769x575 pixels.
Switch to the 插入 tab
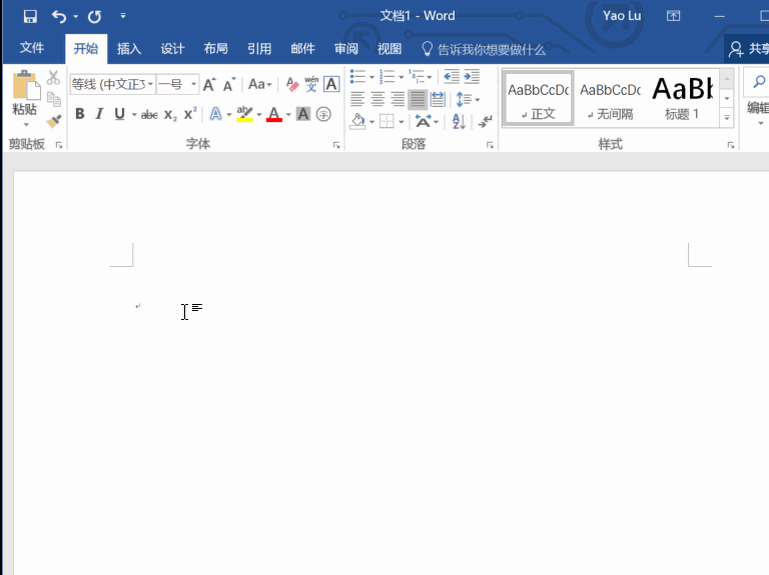click(x=129, y=49)
